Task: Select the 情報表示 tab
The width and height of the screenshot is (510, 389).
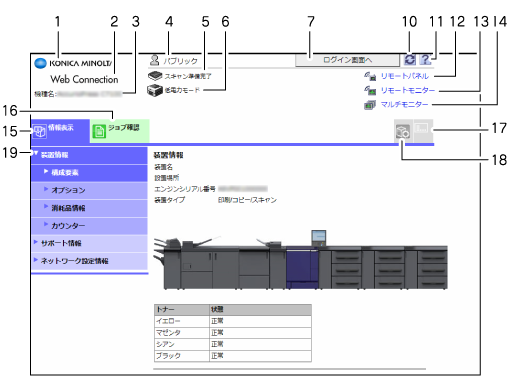Action: click(x=60, y=131)
